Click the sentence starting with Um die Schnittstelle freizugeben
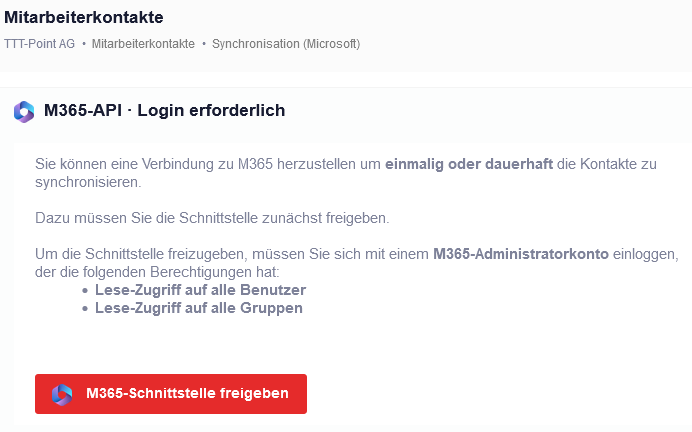 (232, 254)
